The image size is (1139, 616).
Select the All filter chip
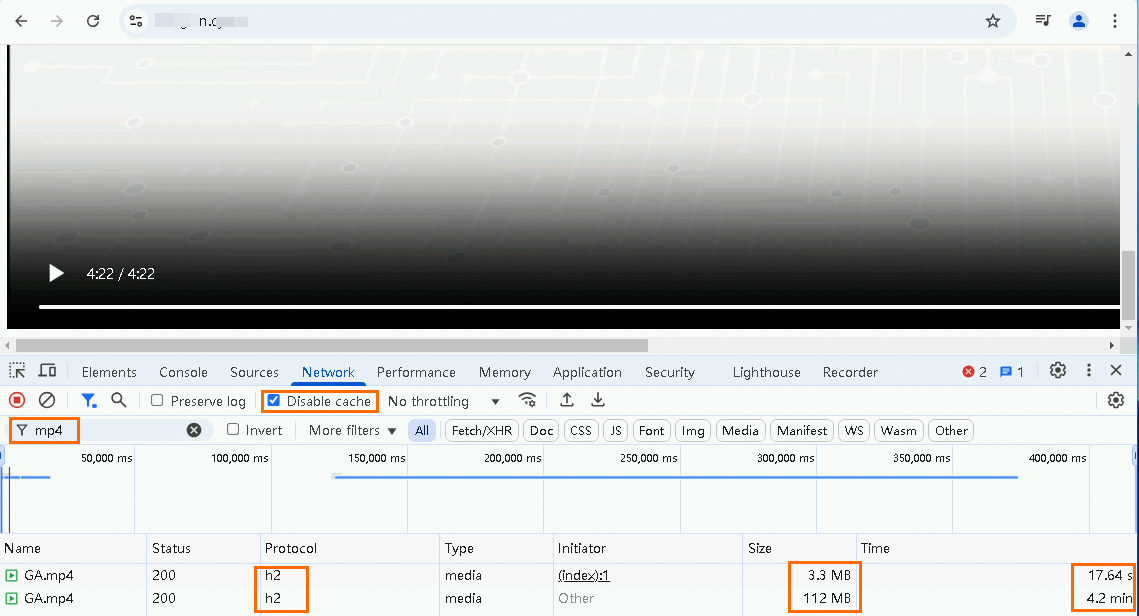coord(422,431)
